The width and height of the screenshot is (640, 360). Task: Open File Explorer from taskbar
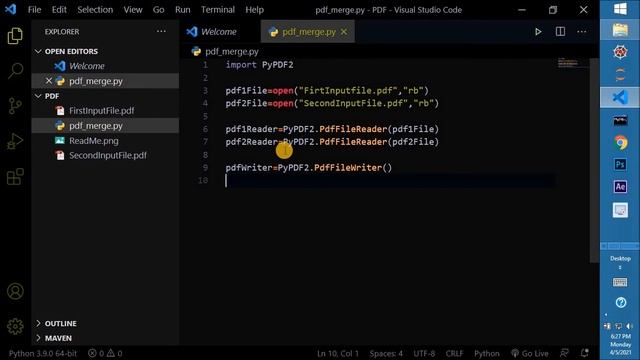coord(620,31)
